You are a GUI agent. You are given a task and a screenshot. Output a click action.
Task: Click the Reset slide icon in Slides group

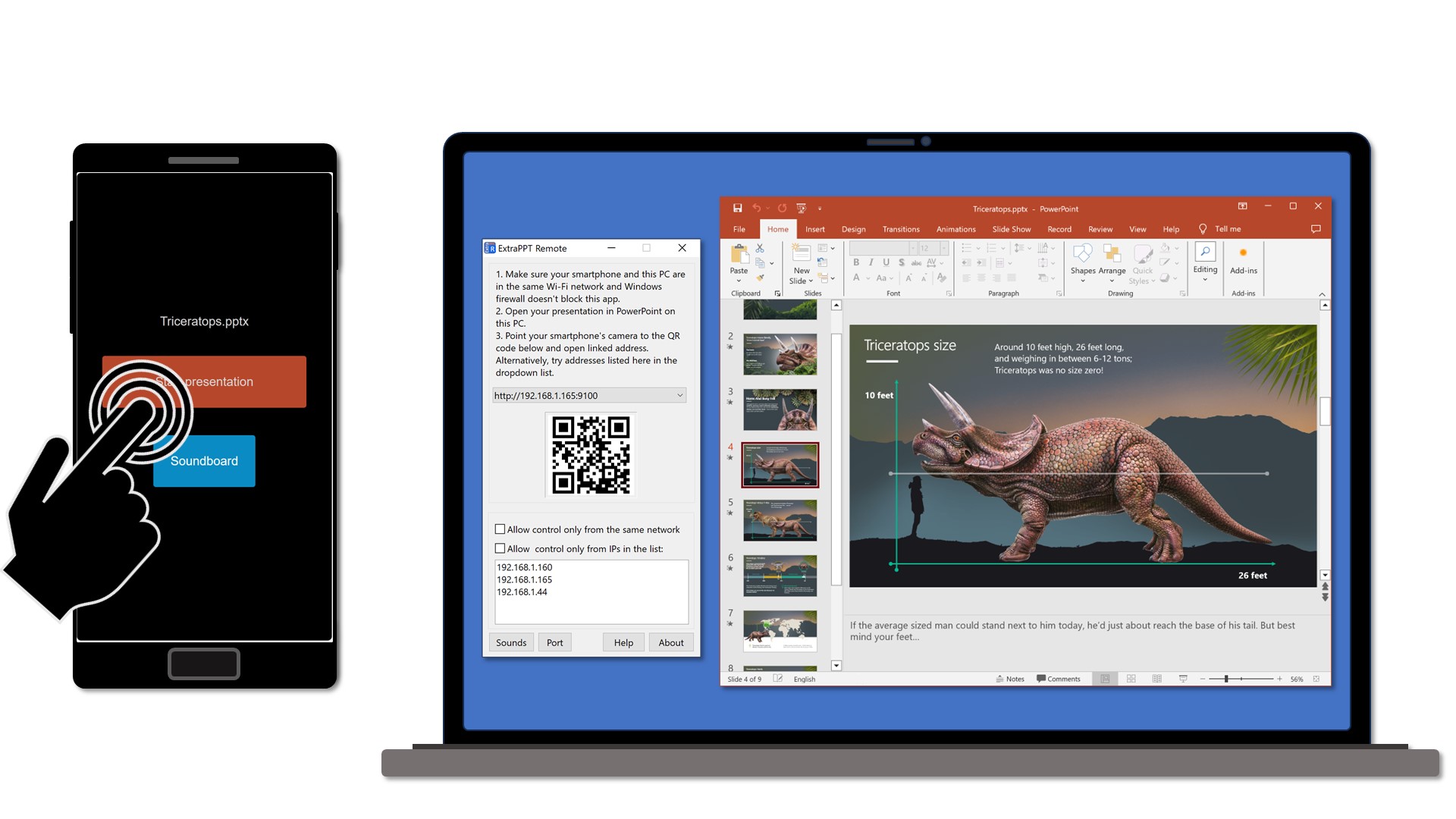coord(822,263)
